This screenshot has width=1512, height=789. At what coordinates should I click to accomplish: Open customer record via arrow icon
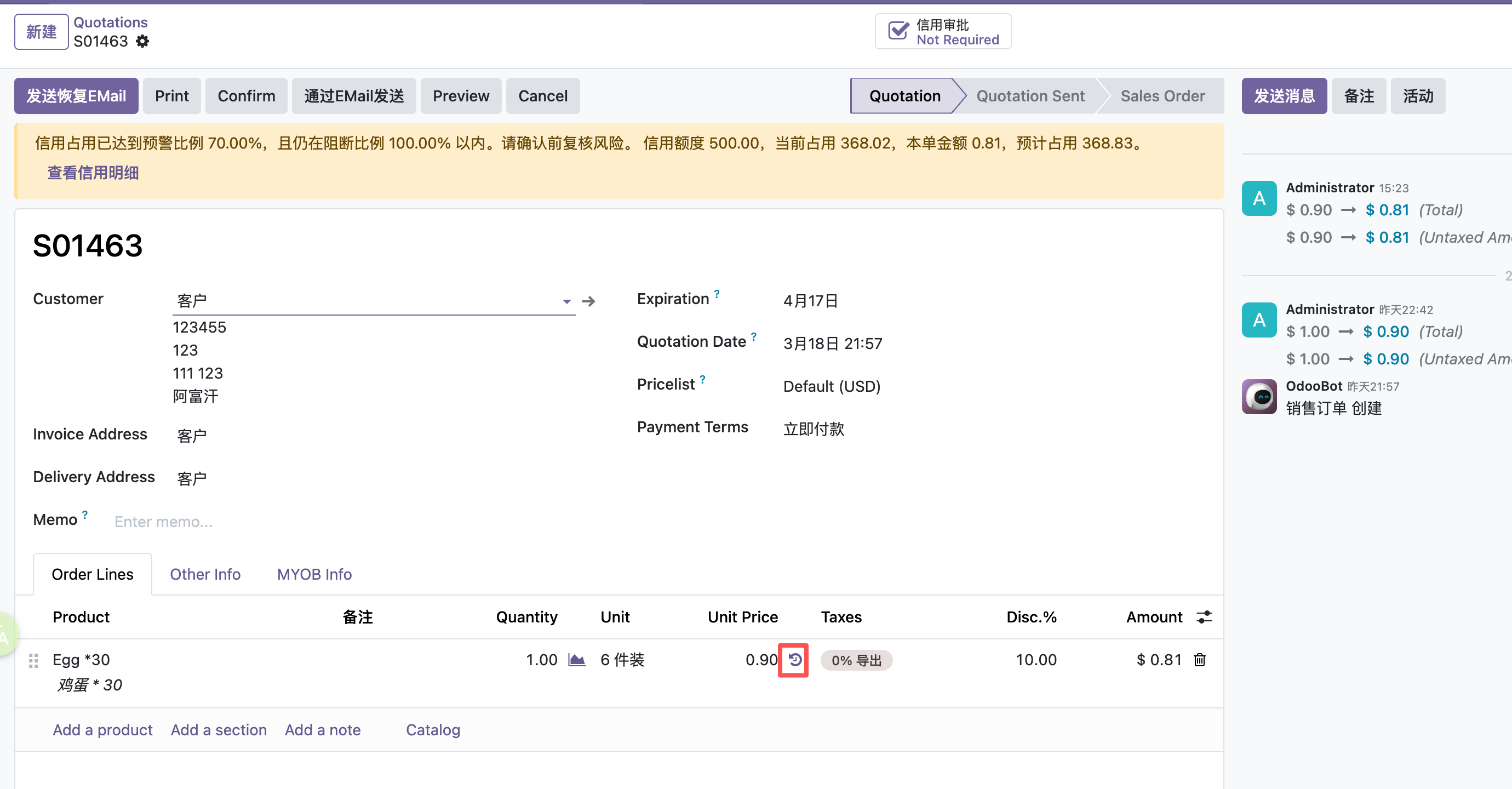[x=588, y=301]
